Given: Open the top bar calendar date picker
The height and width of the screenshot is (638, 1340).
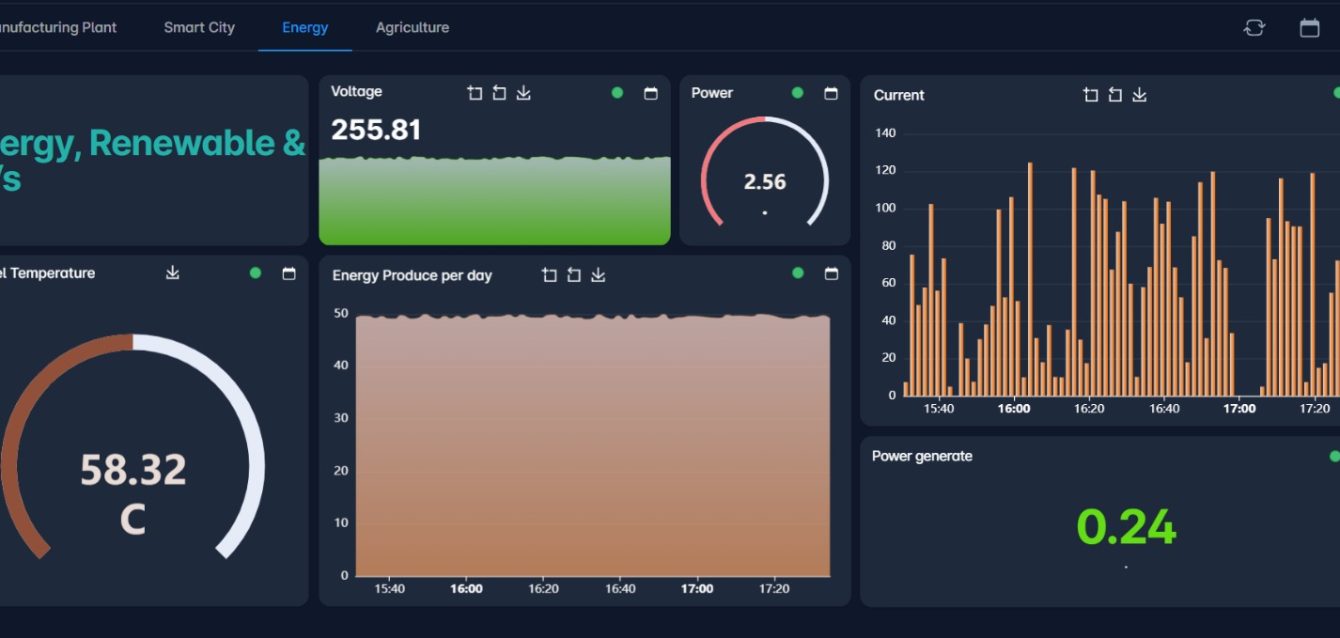Looking at the screenshot, I should (x=1309, y=28).
